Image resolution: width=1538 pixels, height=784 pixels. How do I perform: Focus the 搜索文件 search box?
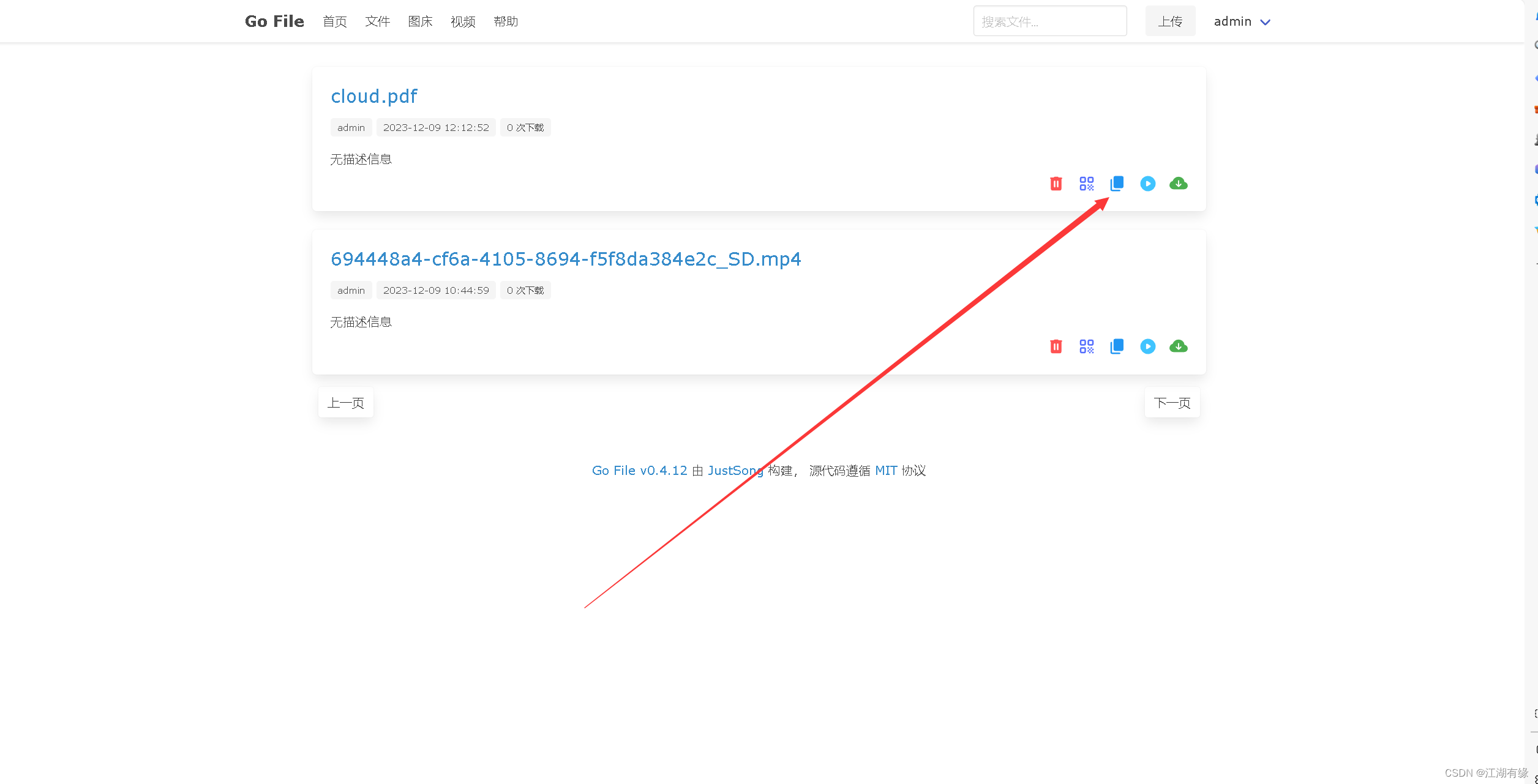click(1049, 21)
